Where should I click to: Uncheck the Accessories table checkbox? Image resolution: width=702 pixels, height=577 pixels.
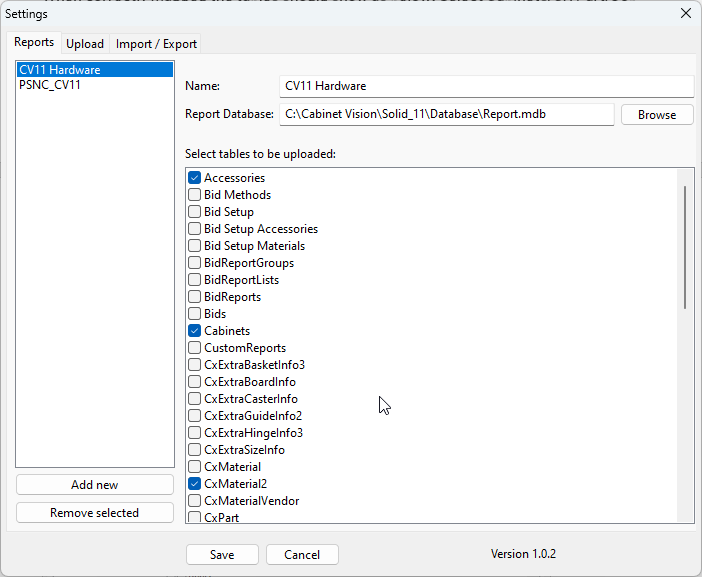pyautogui.click(x=195, y=178)
